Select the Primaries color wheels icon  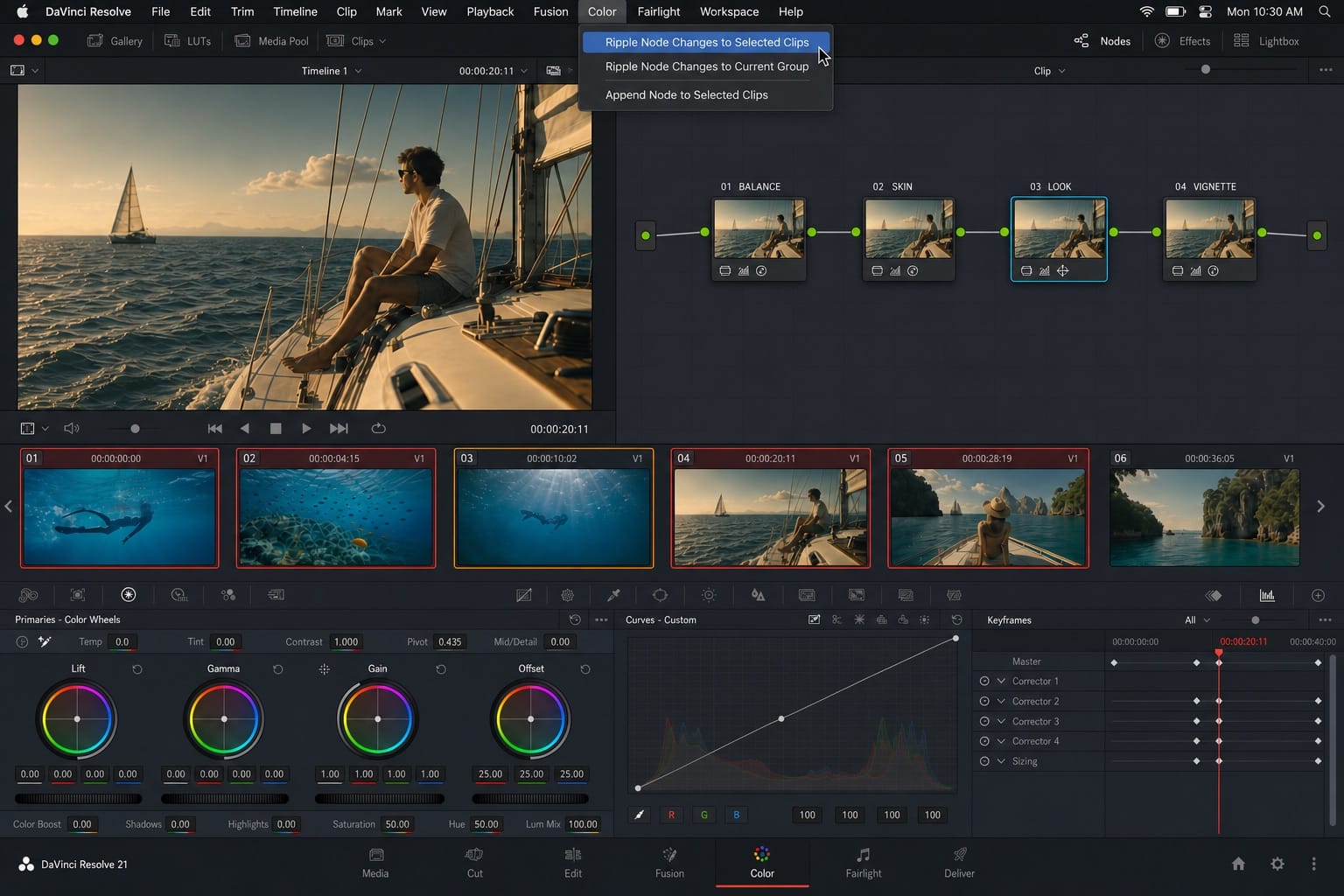(129, 595)
